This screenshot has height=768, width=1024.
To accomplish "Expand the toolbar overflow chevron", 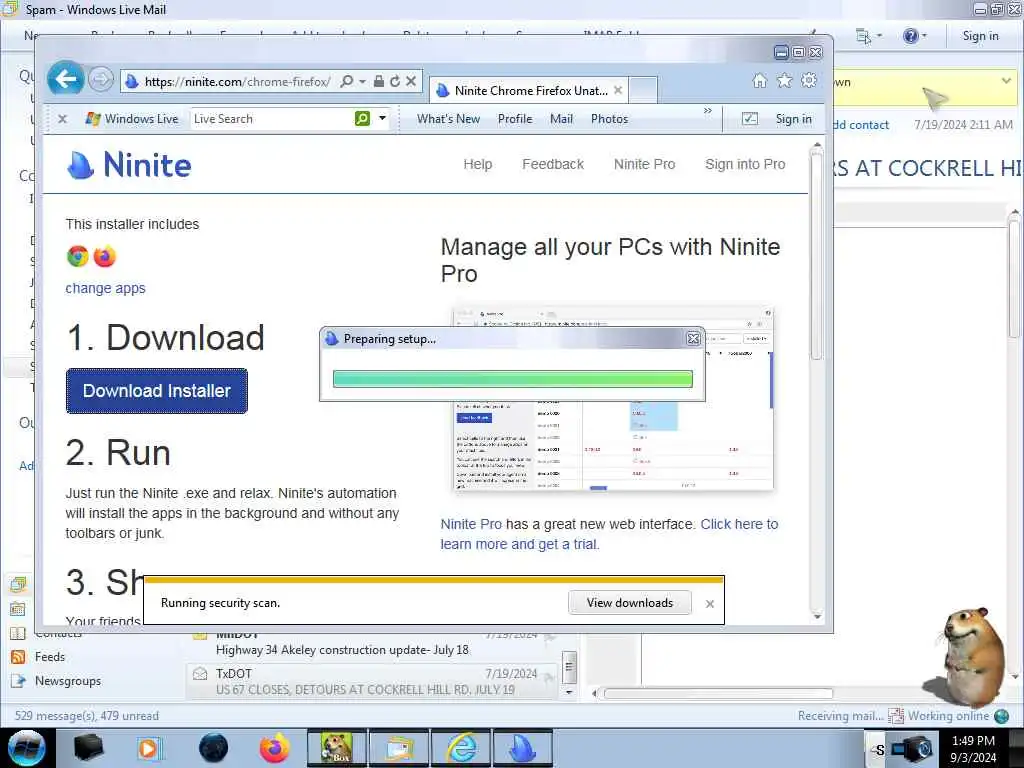I will 707,111.
